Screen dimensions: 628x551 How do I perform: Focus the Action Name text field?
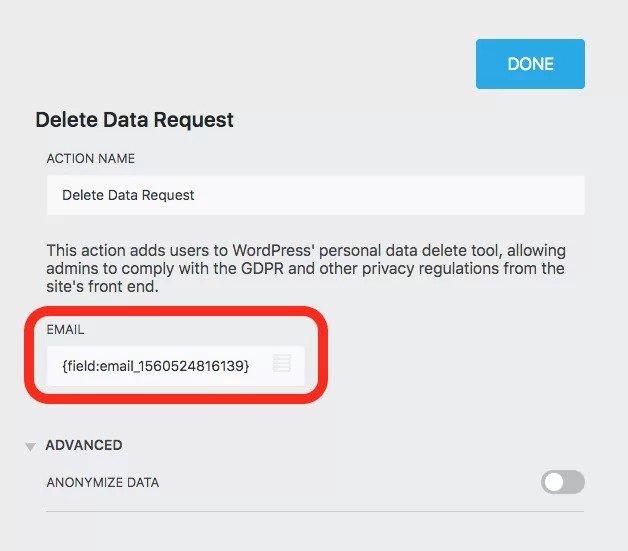tap(315, 195)
